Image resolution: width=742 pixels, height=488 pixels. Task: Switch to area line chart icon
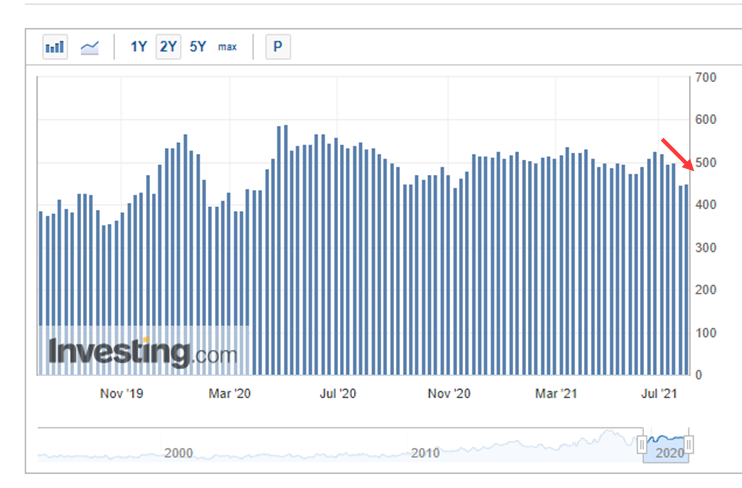click(90, 47)
